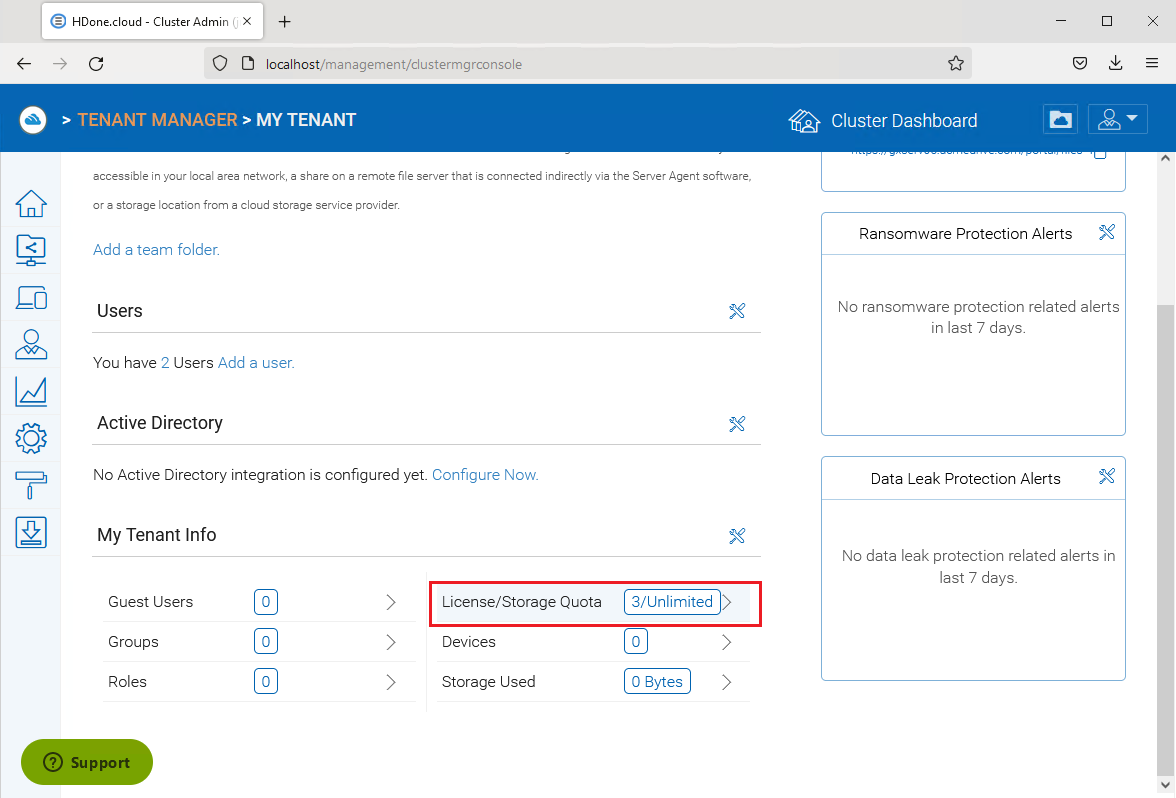Open the Reports chart icon in the sidebar

(31, 391)
